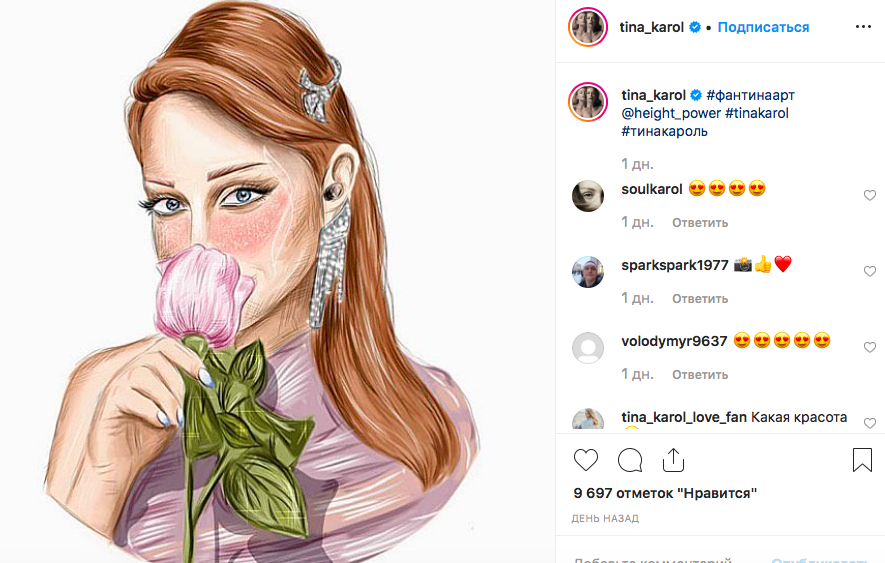
Task: Click tina_karol avatar beside the caption
Action: (588, 103)
